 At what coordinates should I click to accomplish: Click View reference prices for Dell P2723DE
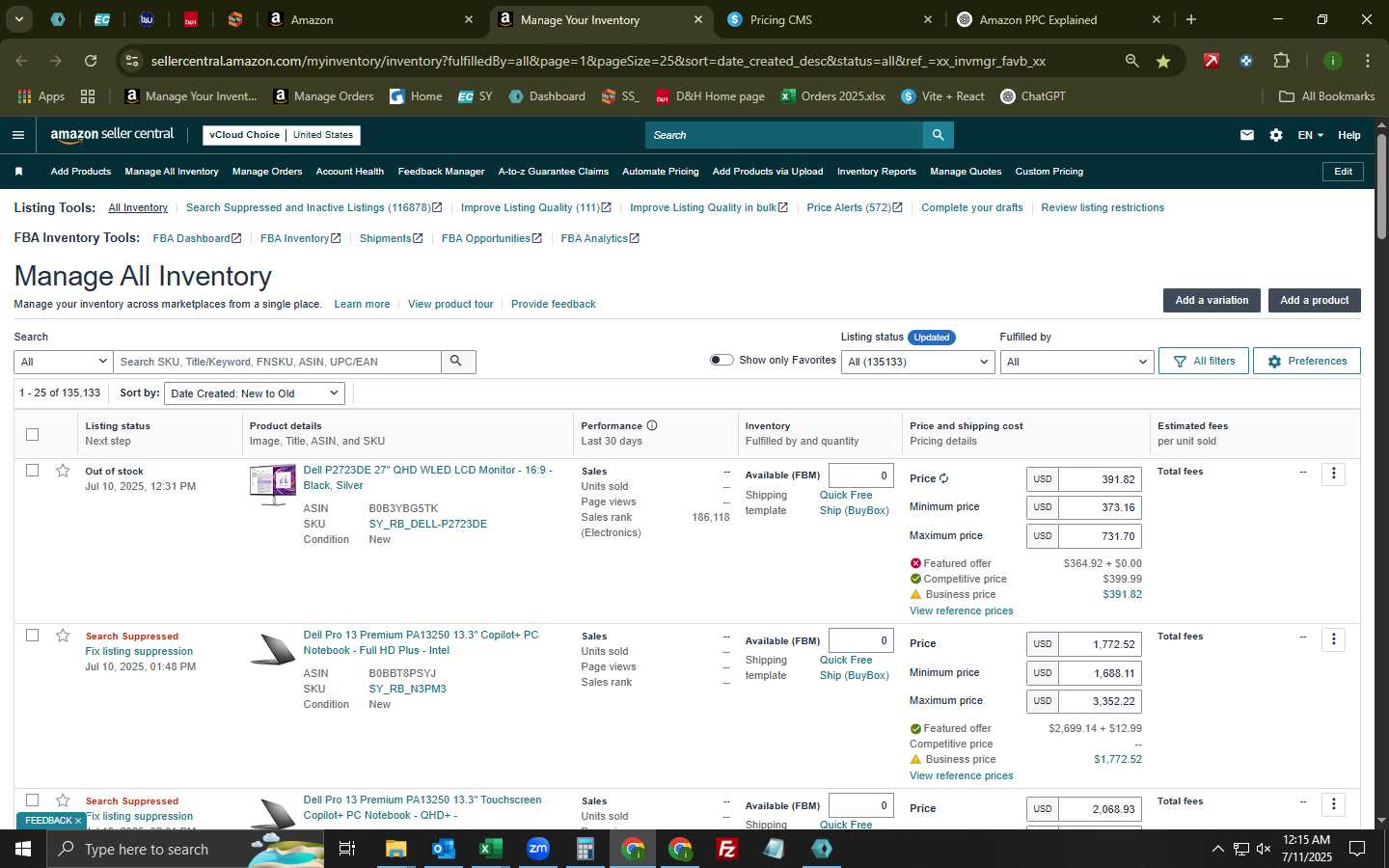point(961,610)
